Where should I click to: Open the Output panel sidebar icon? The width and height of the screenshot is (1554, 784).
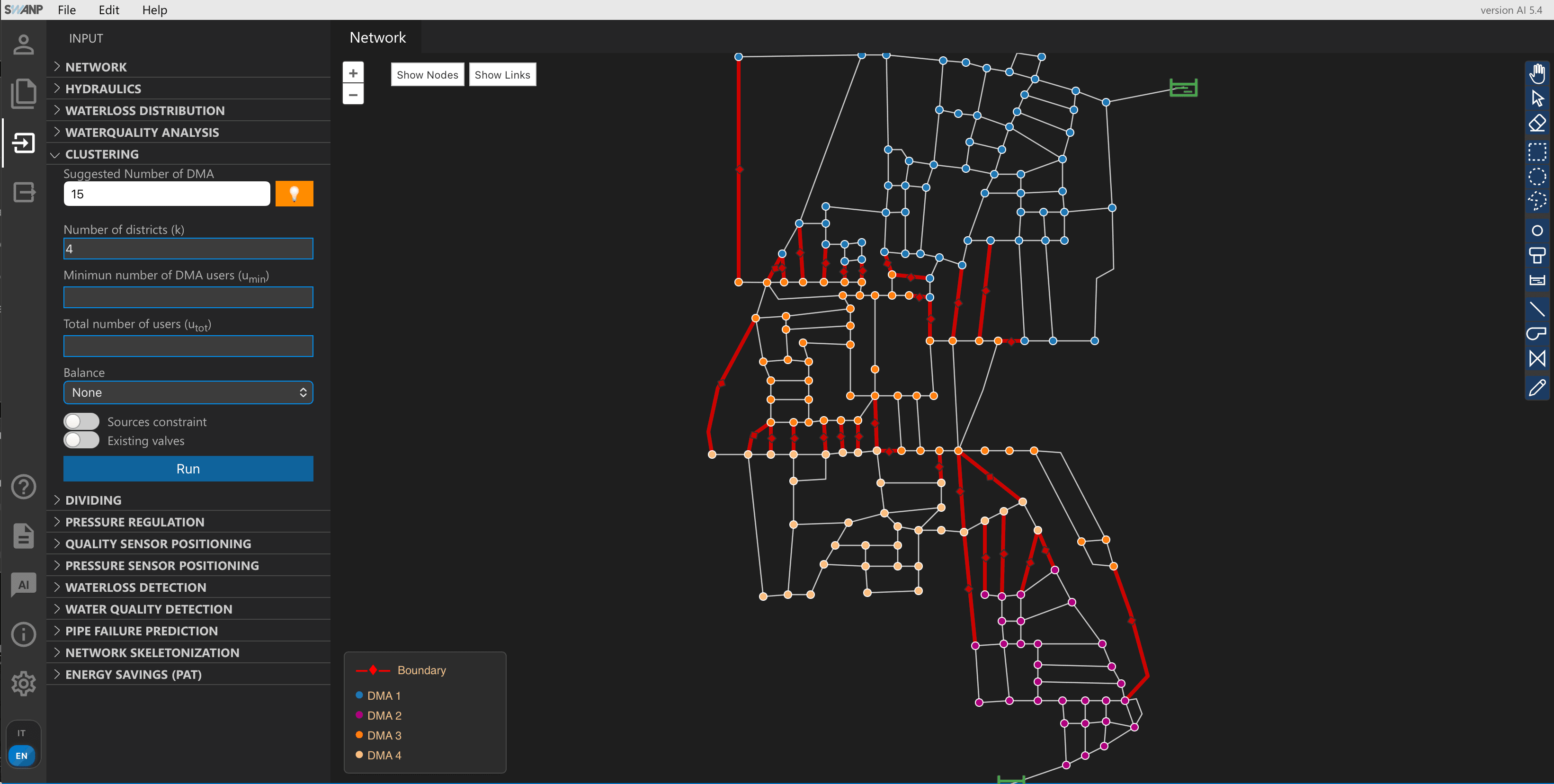coord(24,192)
